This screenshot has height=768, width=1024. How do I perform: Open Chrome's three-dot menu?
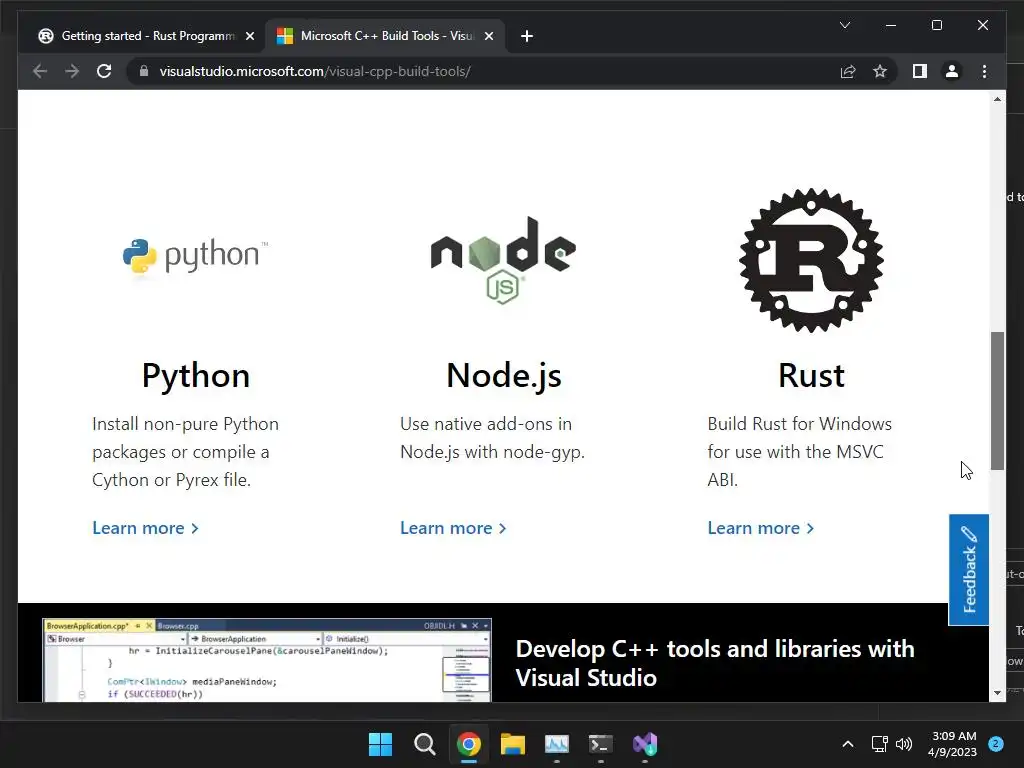tap(984, 71)
